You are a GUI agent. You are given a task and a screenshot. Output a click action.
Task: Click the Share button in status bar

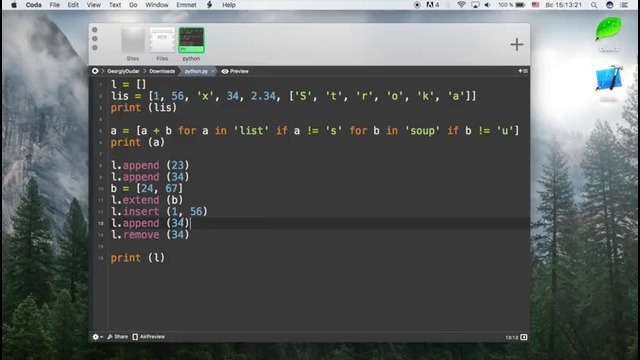[x=118, y=337]
